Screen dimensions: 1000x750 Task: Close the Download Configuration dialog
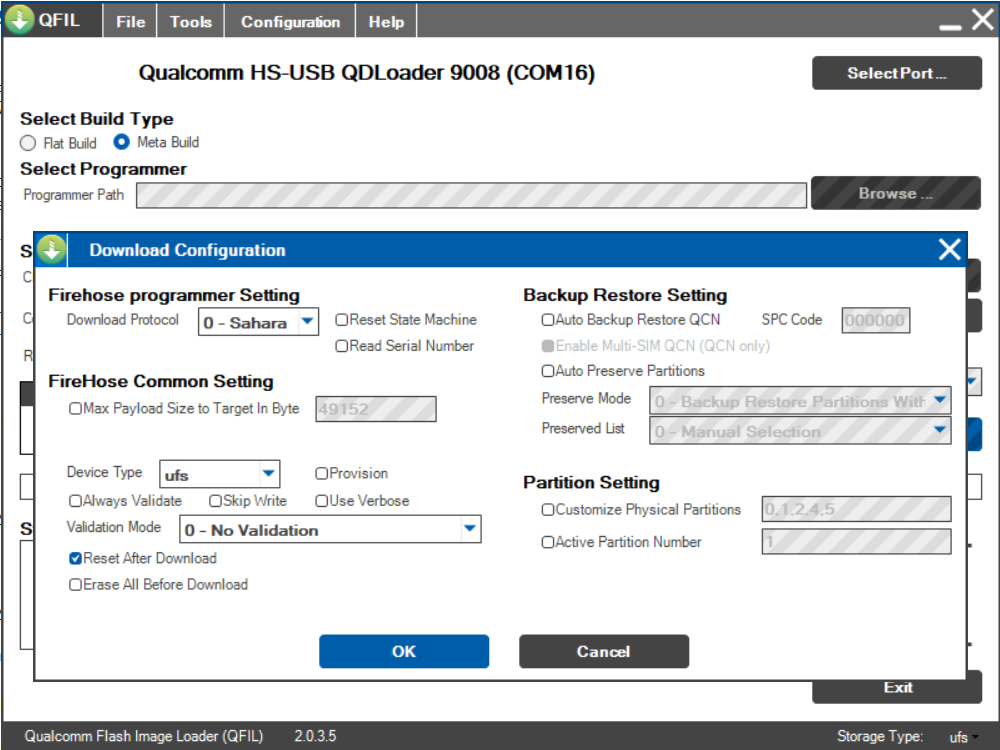click(x=949, y=249)
